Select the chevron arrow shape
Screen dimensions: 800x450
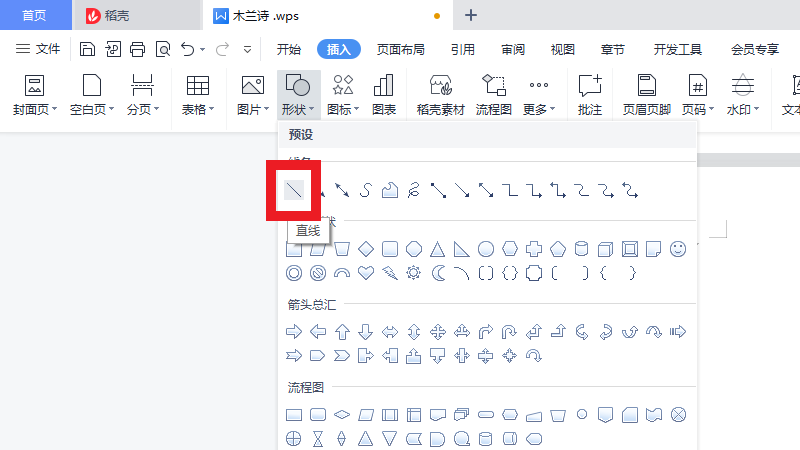[342, 356]
